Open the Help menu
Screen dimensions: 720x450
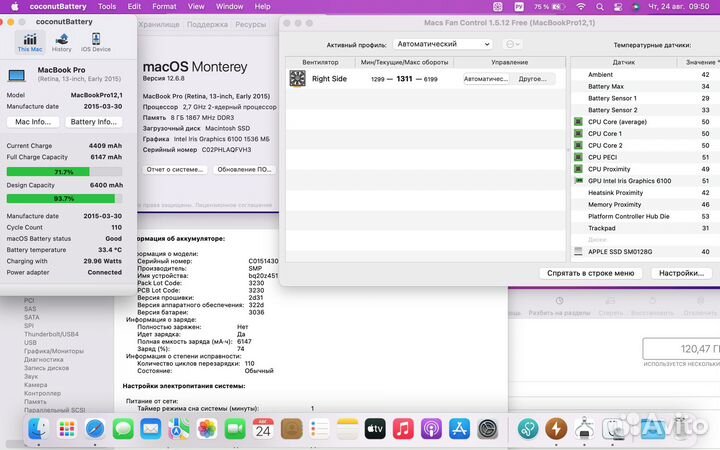click(x=263, y=6)
